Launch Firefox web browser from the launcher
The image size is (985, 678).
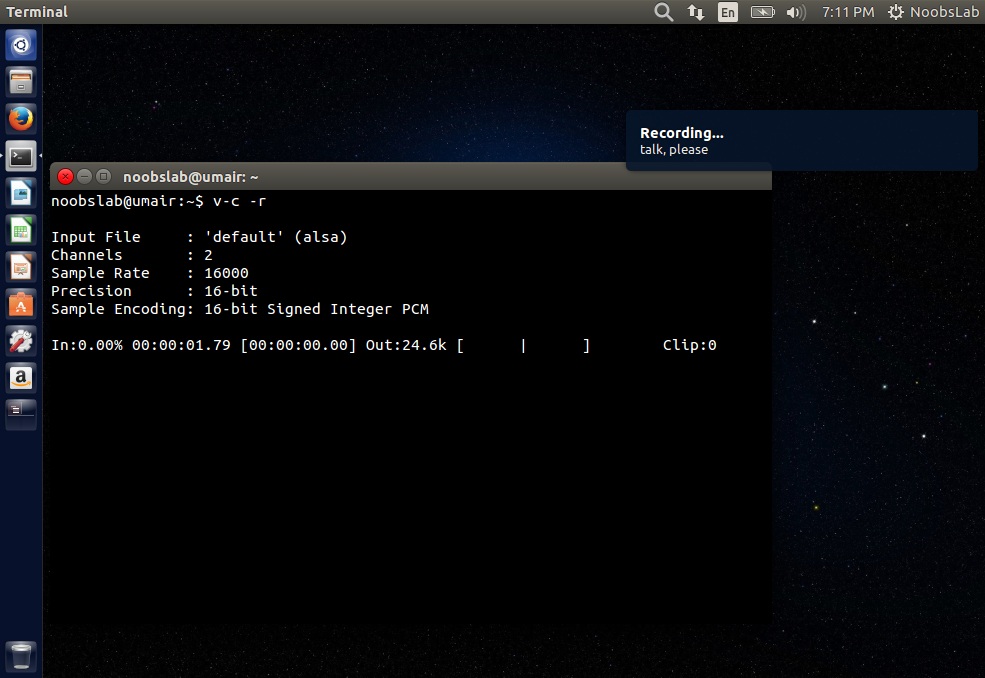[21, 119]
